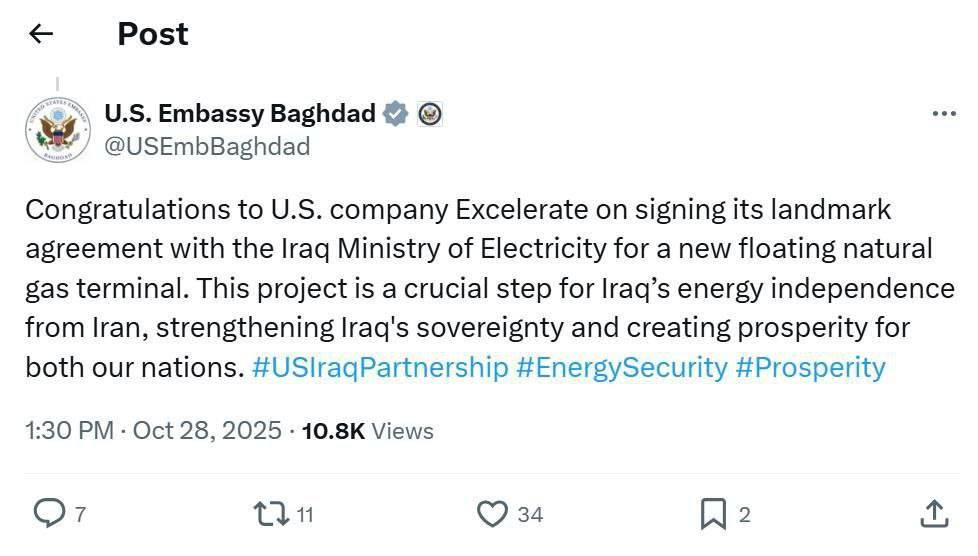
Task: Bookmark this post
Action: [712, 514]
